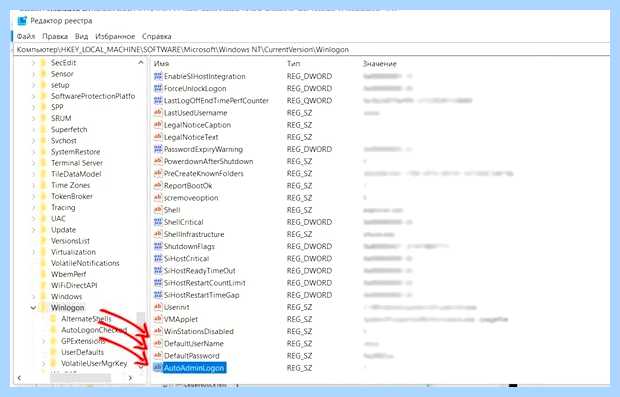Click the SiHostCritical DWORD icon
Screen dimensions: 620x397
[x=158, y=258]
